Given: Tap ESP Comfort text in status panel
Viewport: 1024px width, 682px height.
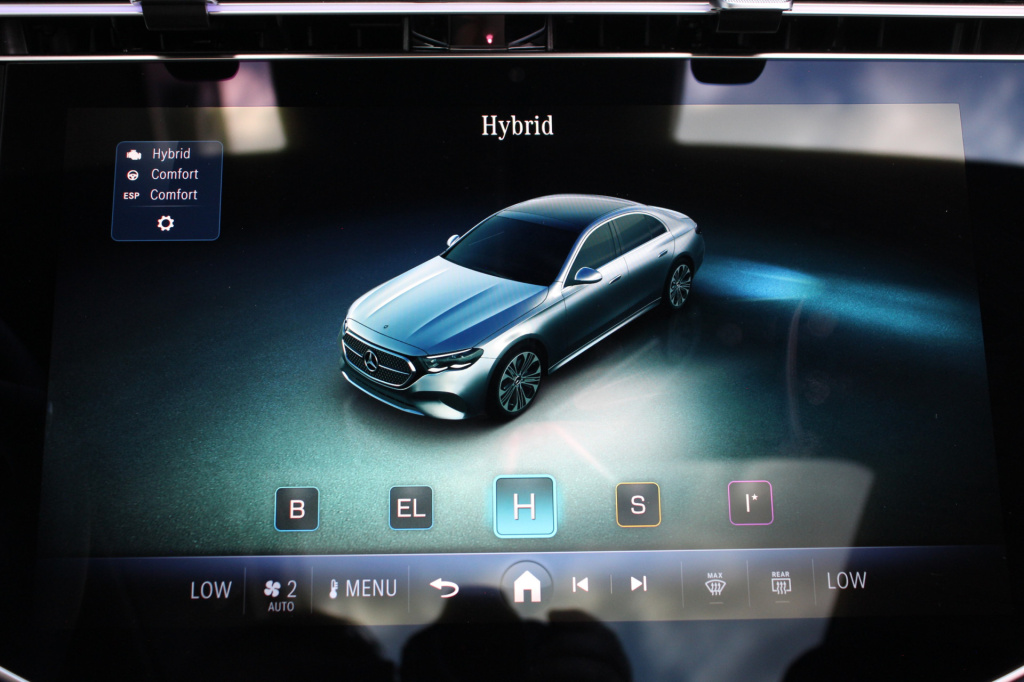Looking at the screenshot, I should (x=174, y=195).
